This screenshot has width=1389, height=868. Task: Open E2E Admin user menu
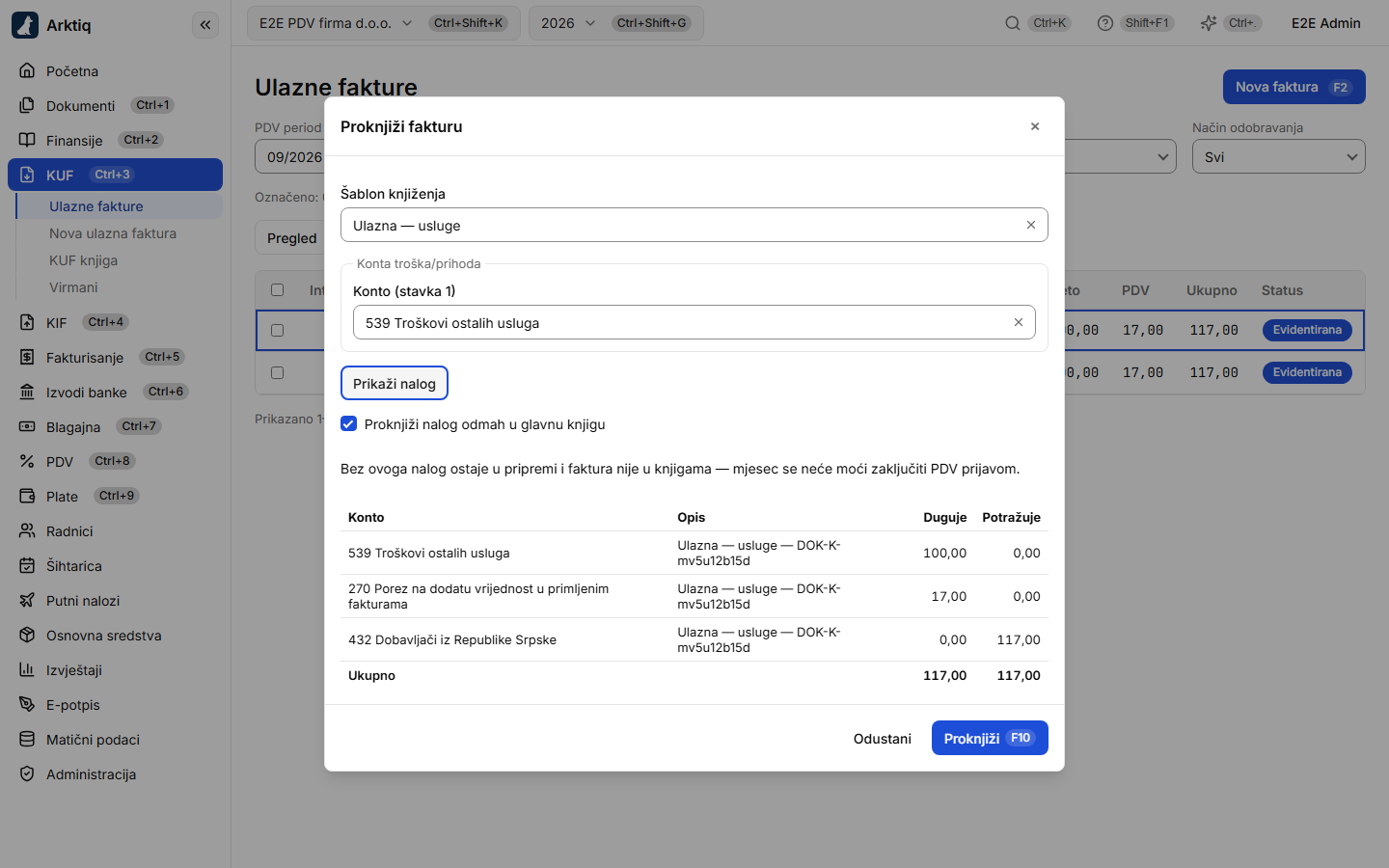[1326, 23]
